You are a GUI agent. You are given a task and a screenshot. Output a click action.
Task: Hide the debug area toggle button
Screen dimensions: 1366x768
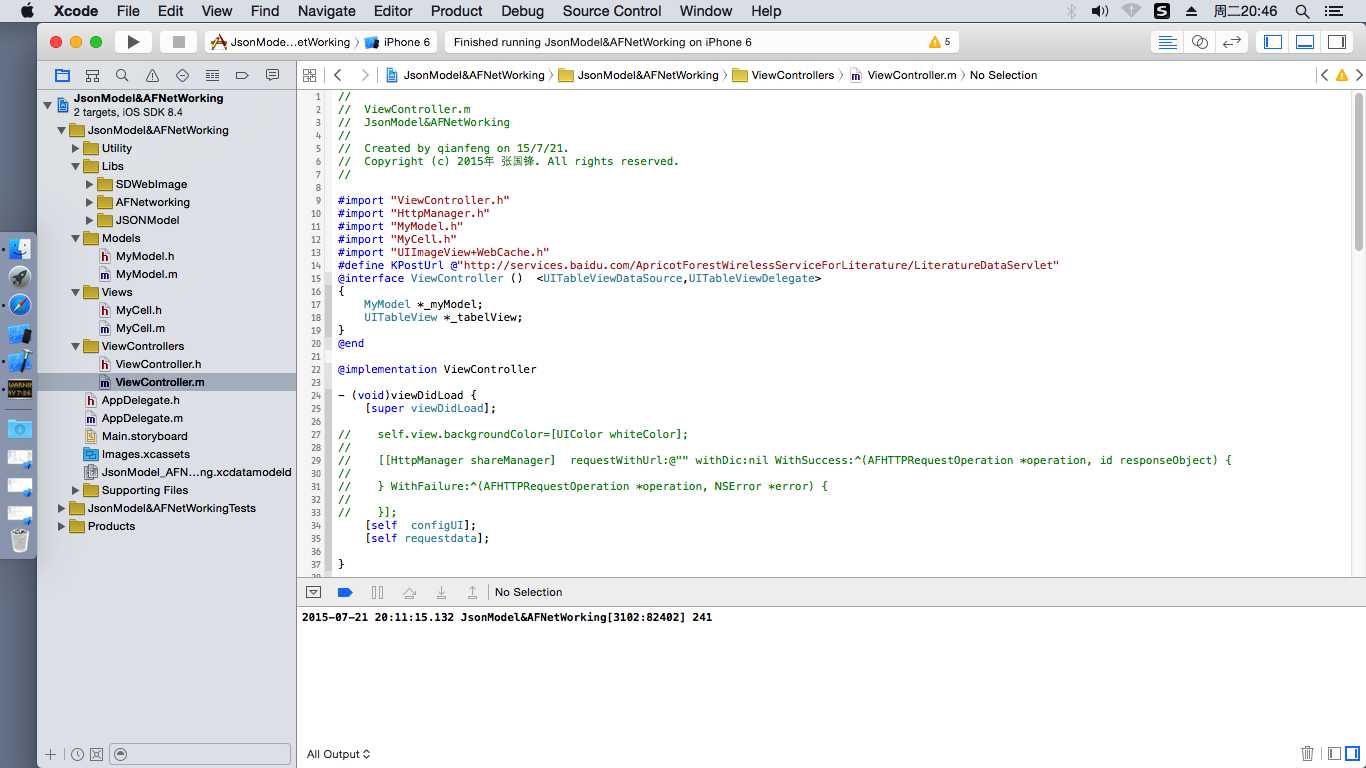click(x=313, y=592)
